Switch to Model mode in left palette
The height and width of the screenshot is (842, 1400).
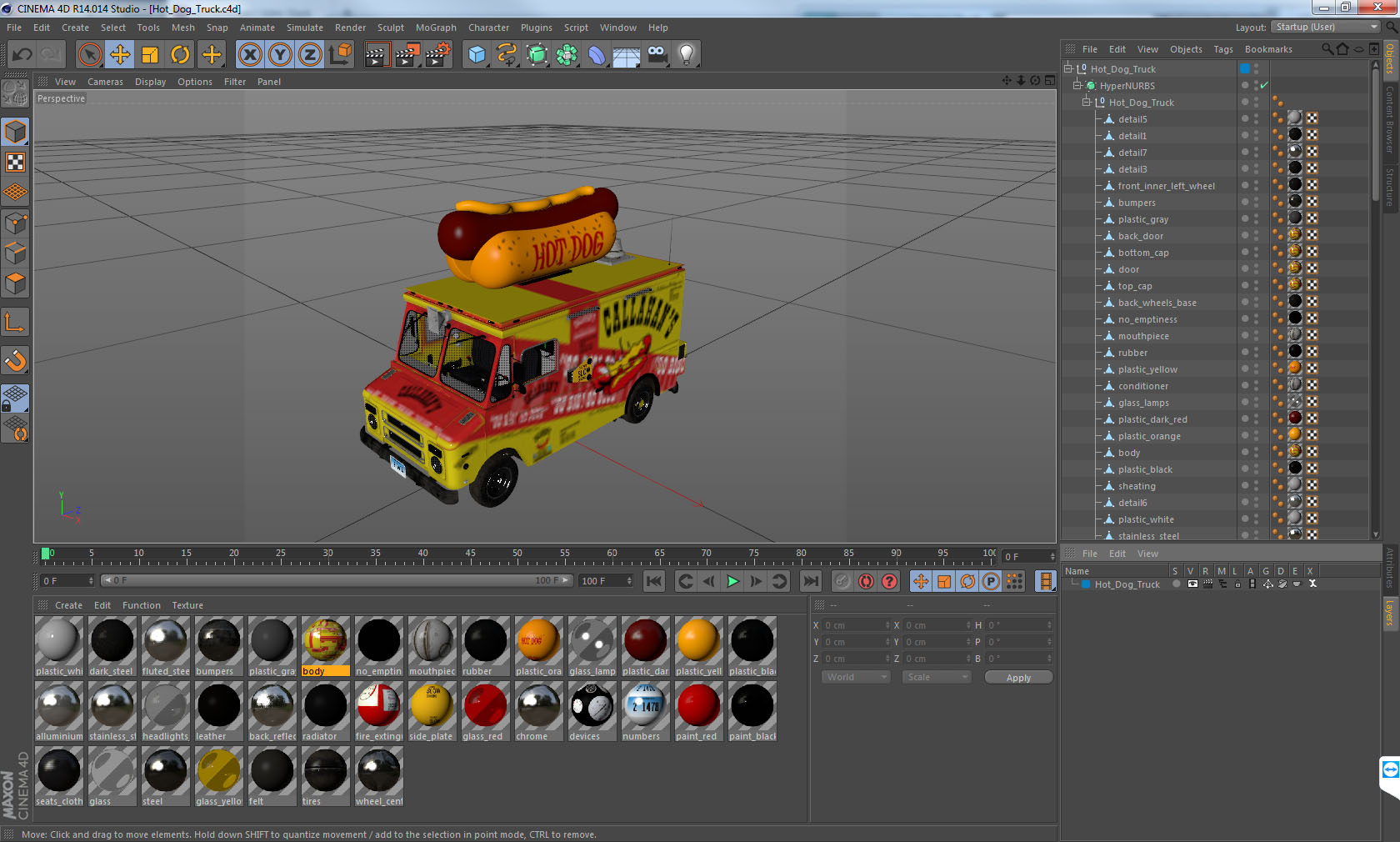click(16, 132)
